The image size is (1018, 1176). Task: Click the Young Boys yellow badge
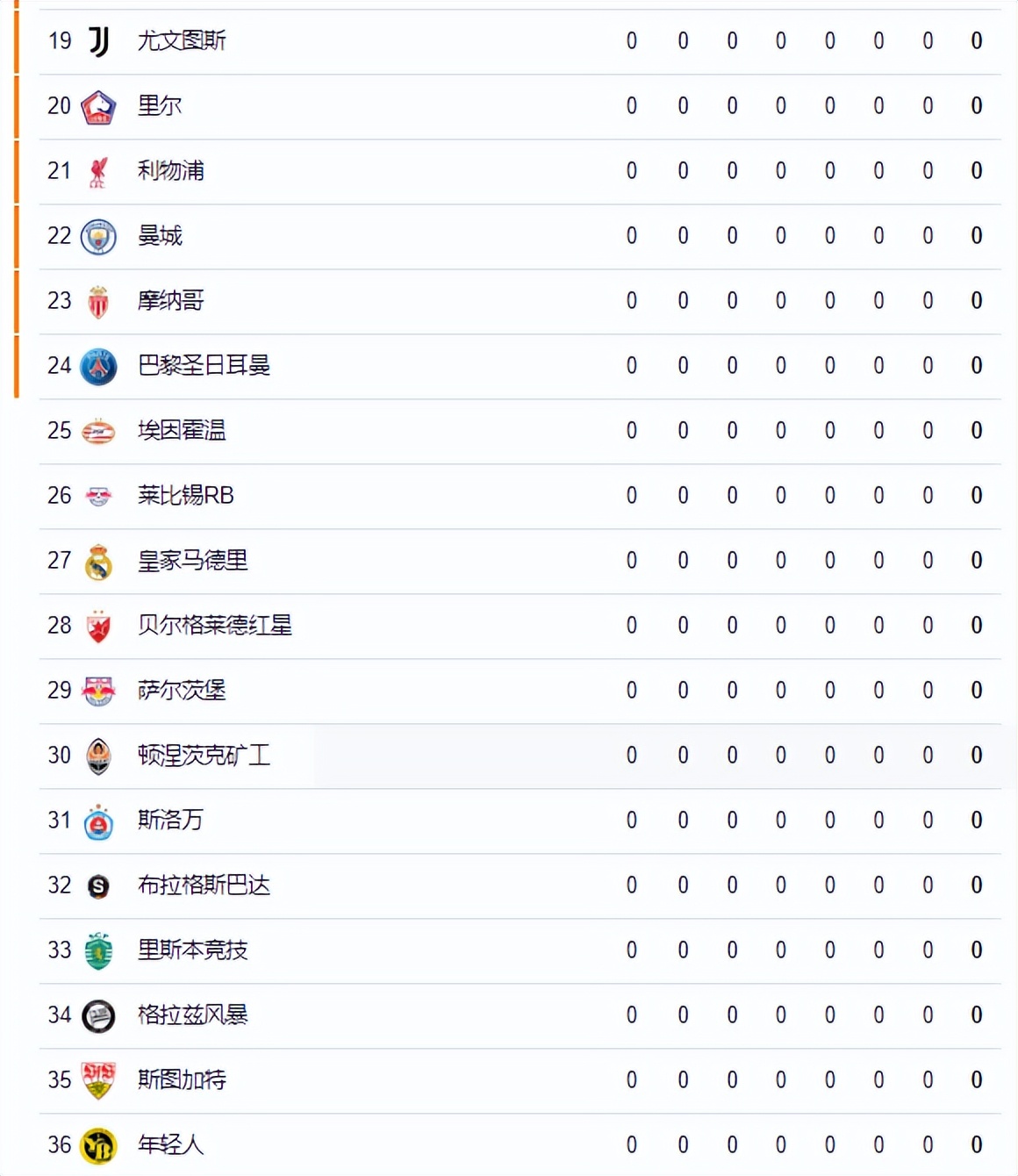pyautogui.click(x=98, y=1146)
